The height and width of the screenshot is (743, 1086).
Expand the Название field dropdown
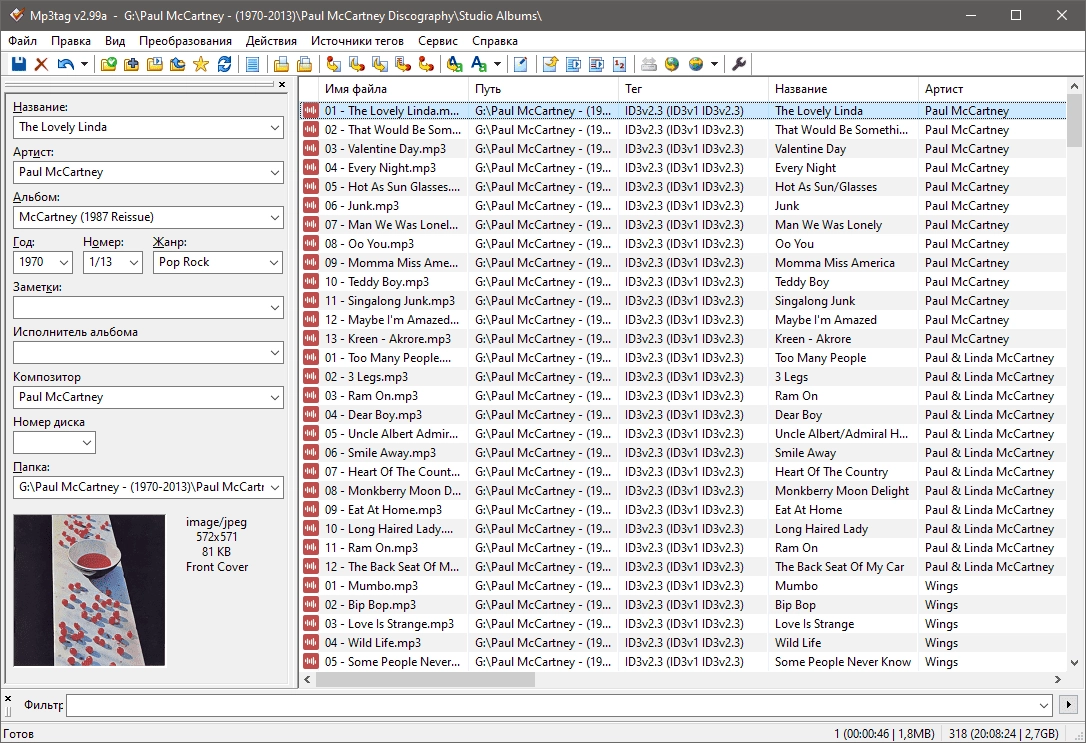(274, 127)
